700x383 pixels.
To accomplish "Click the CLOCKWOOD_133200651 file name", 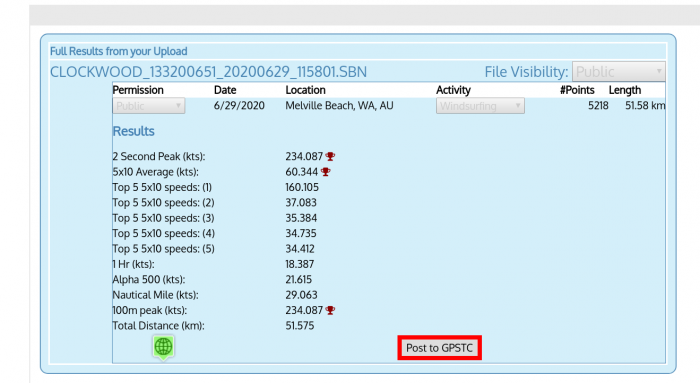I will (208, 71).
